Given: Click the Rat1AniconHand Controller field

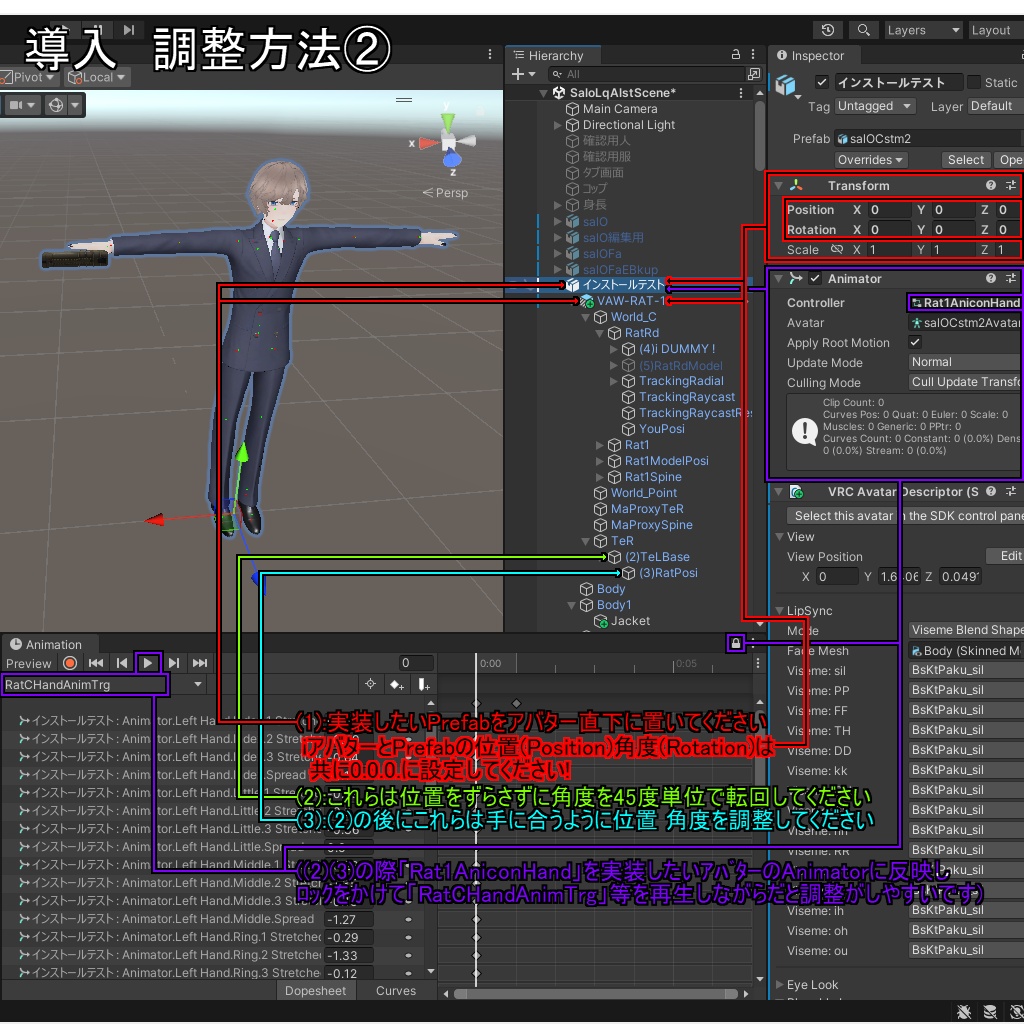Looking at the screenshot, I should click(x=965, y=302).
